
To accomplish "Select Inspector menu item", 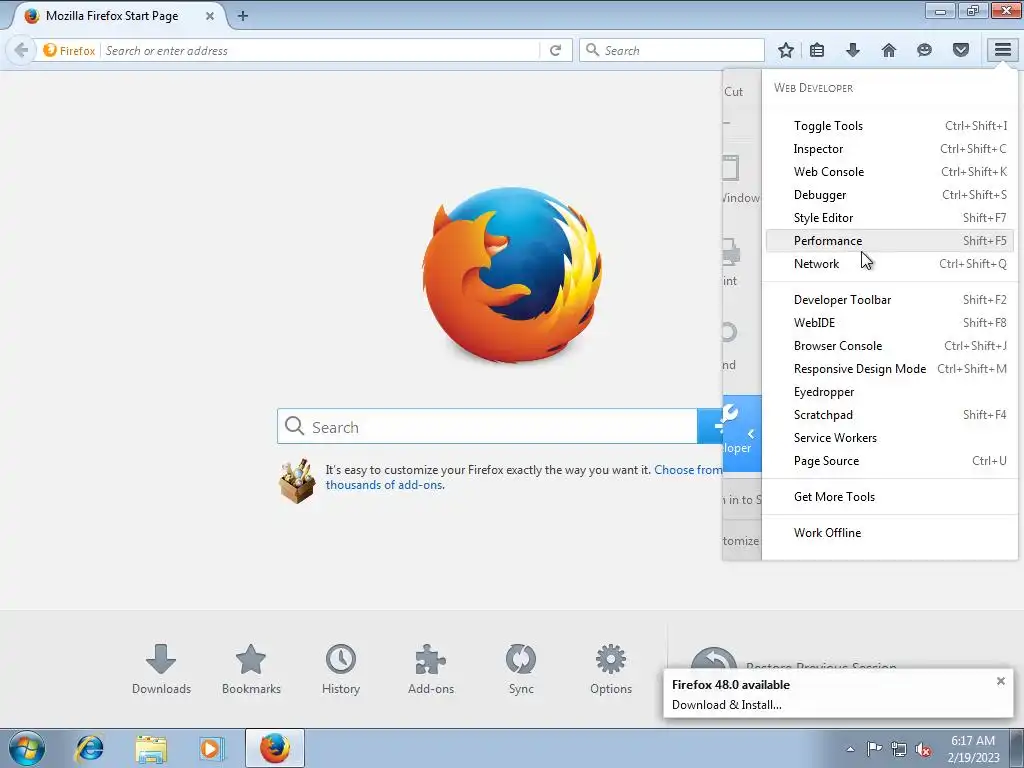I will click(x=889, y=149).
